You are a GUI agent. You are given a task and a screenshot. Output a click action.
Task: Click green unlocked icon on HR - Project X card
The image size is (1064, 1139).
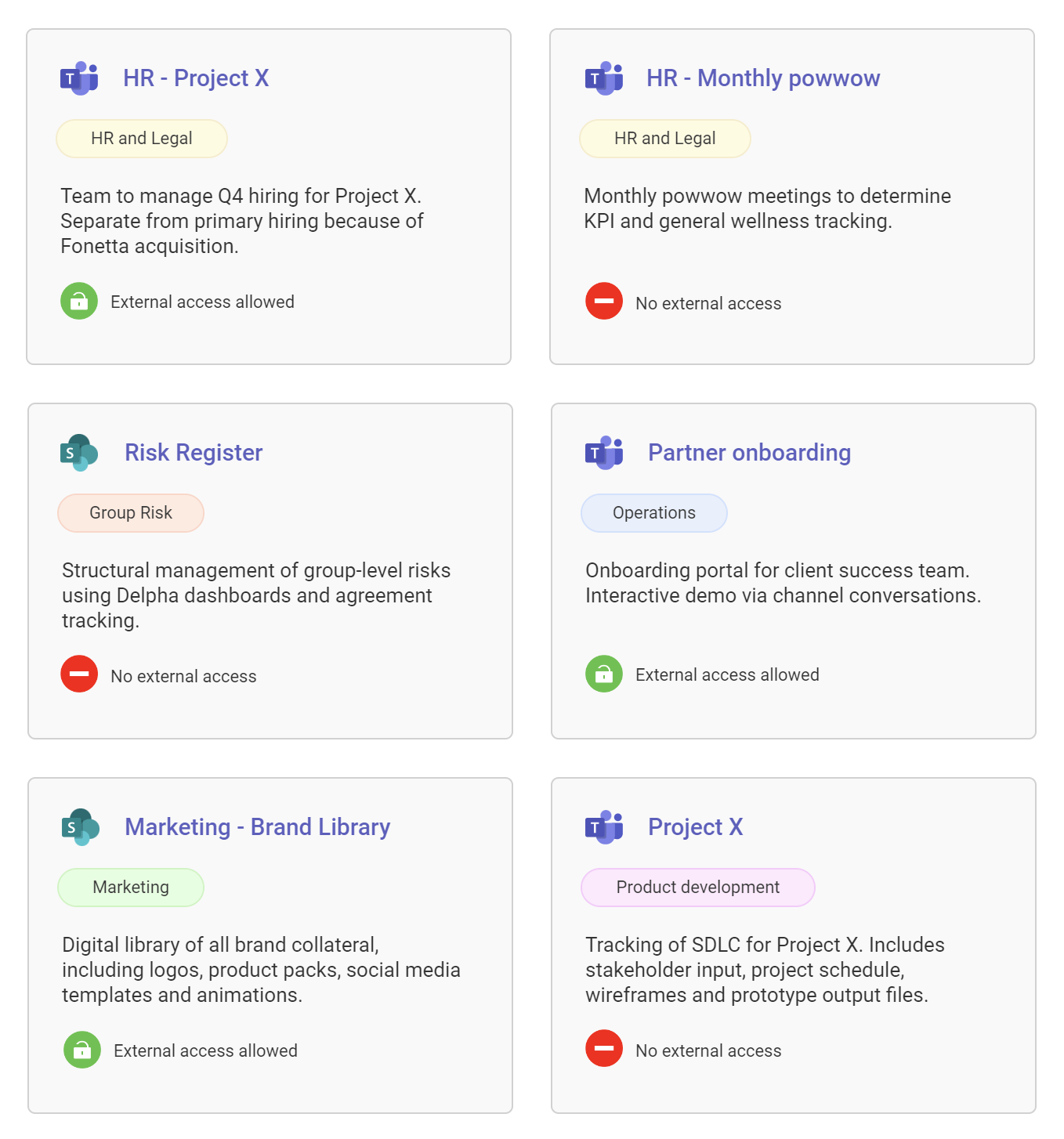tap(79, 301)
